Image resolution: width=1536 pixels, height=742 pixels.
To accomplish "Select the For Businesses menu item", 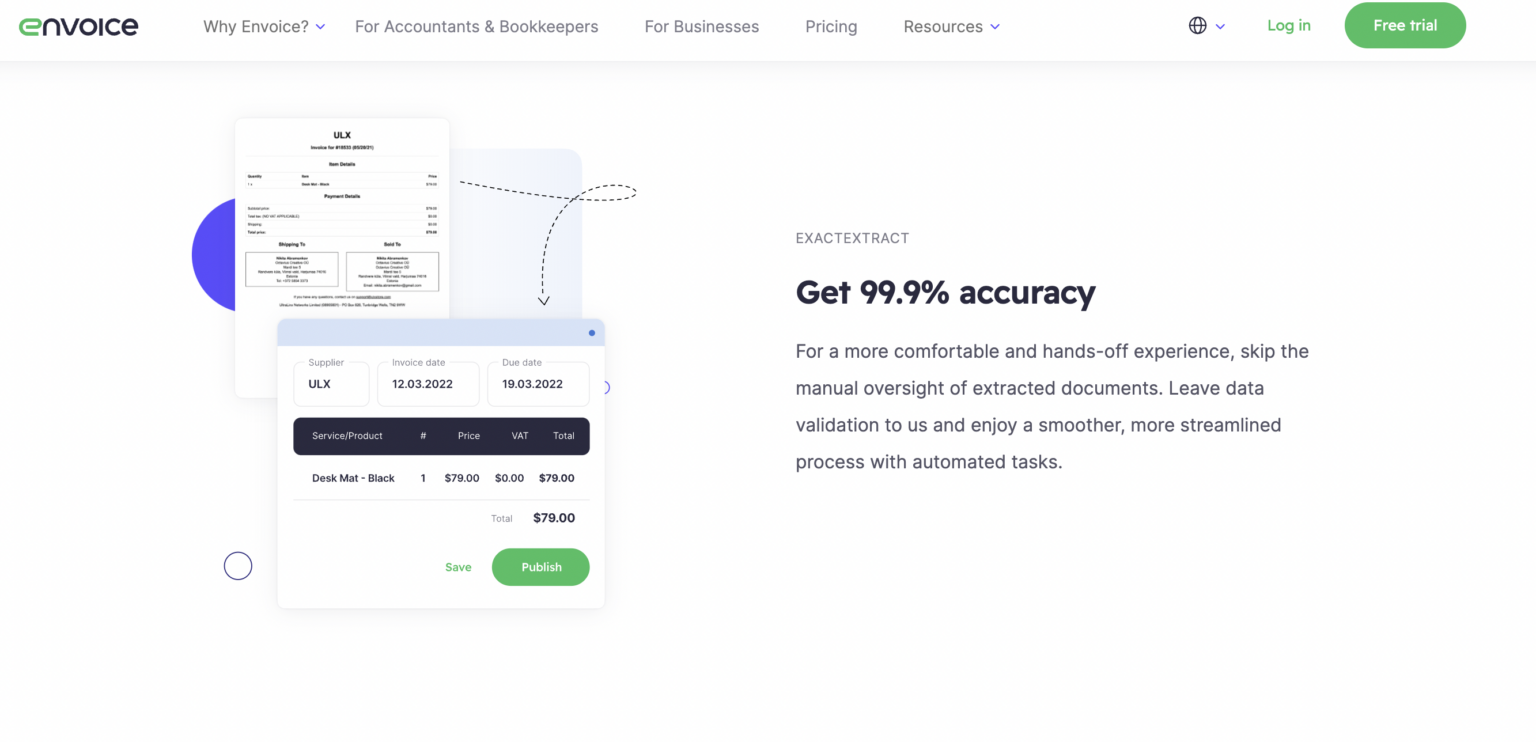I will click(701, 26).
